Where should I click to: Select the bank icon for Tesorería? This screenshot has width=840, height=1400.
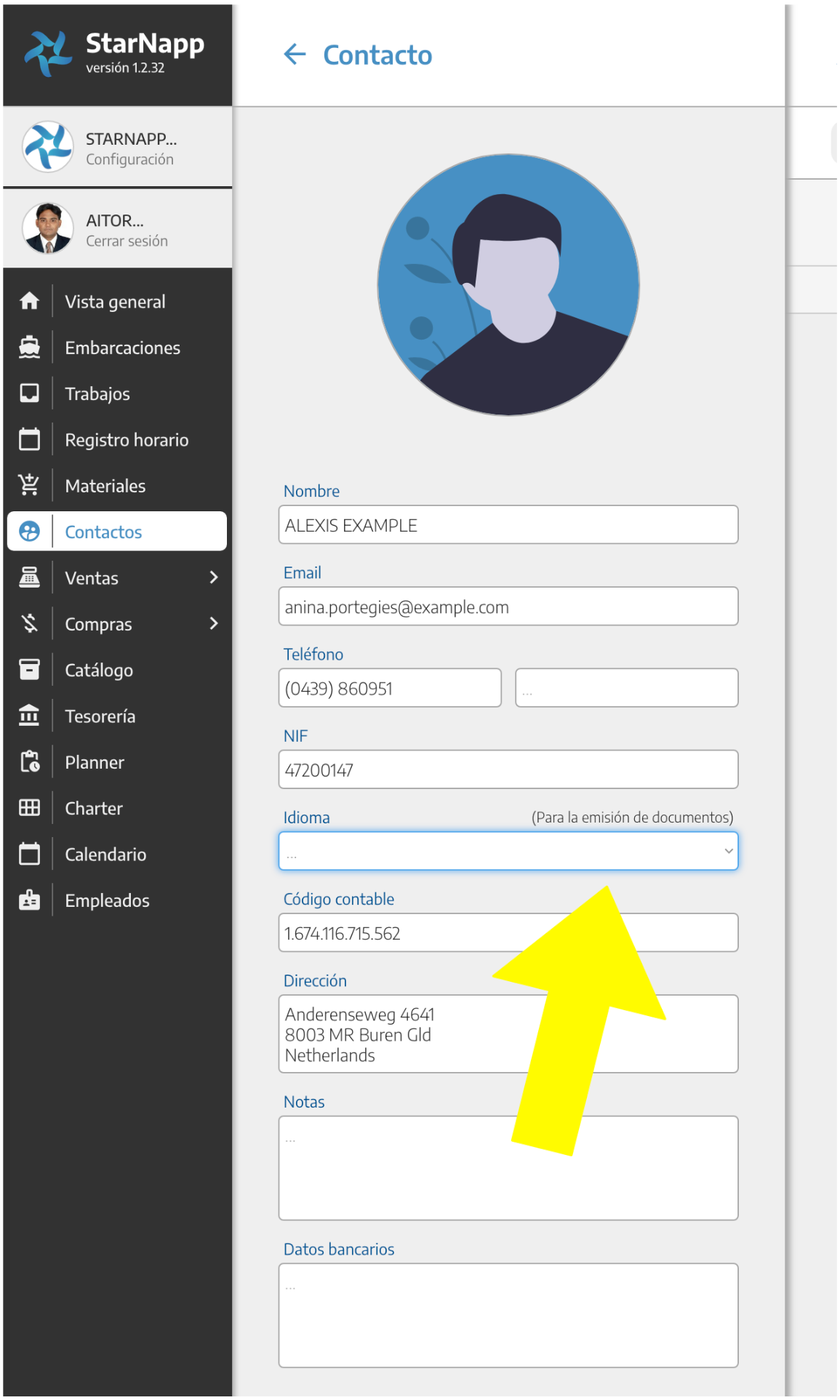[29, 716]
